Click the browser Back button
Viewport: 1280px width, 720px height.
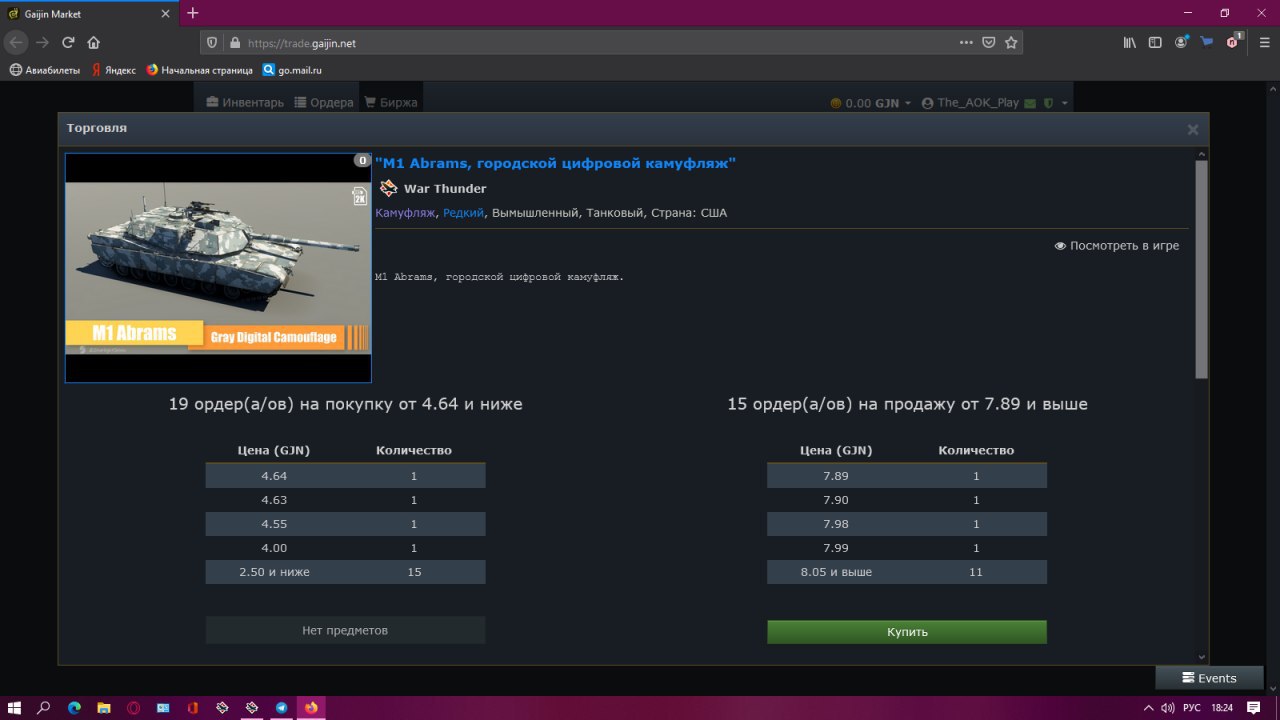click(x=16, y=43)
